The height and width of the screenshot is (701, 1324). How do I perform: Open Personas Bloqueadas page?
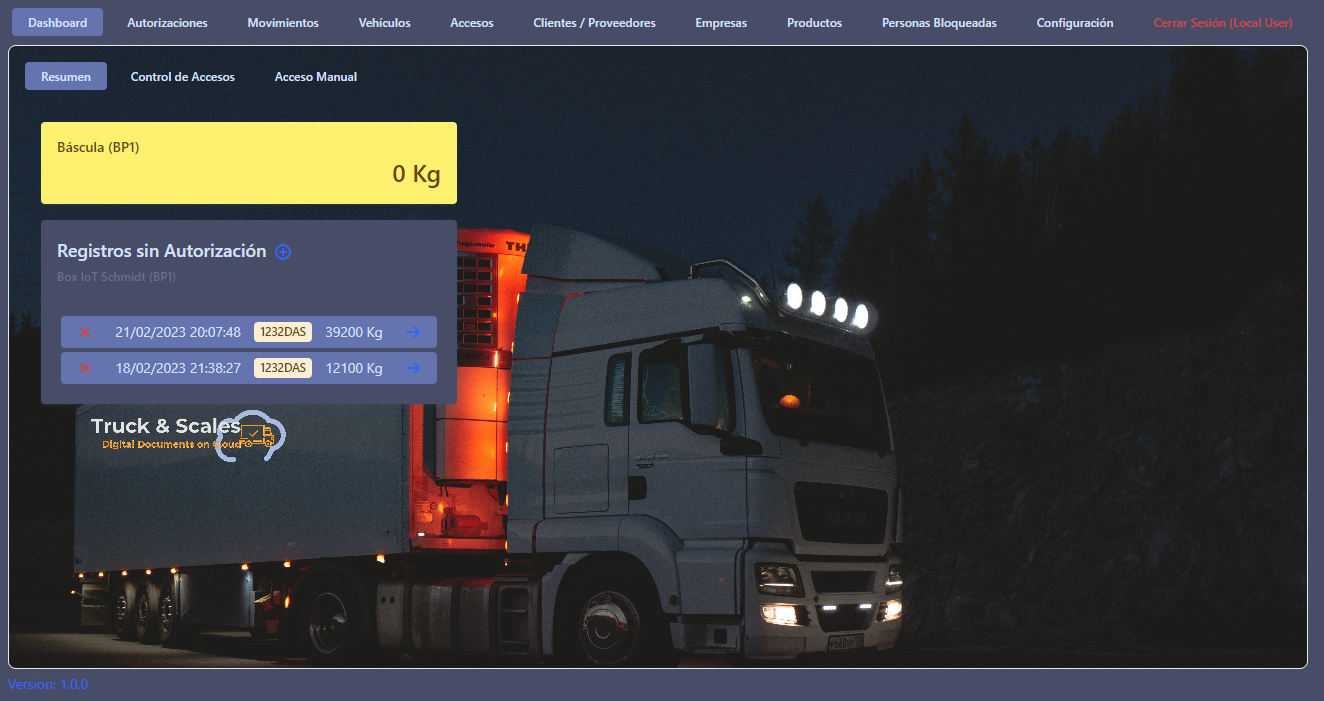click(x=939, y=23)
